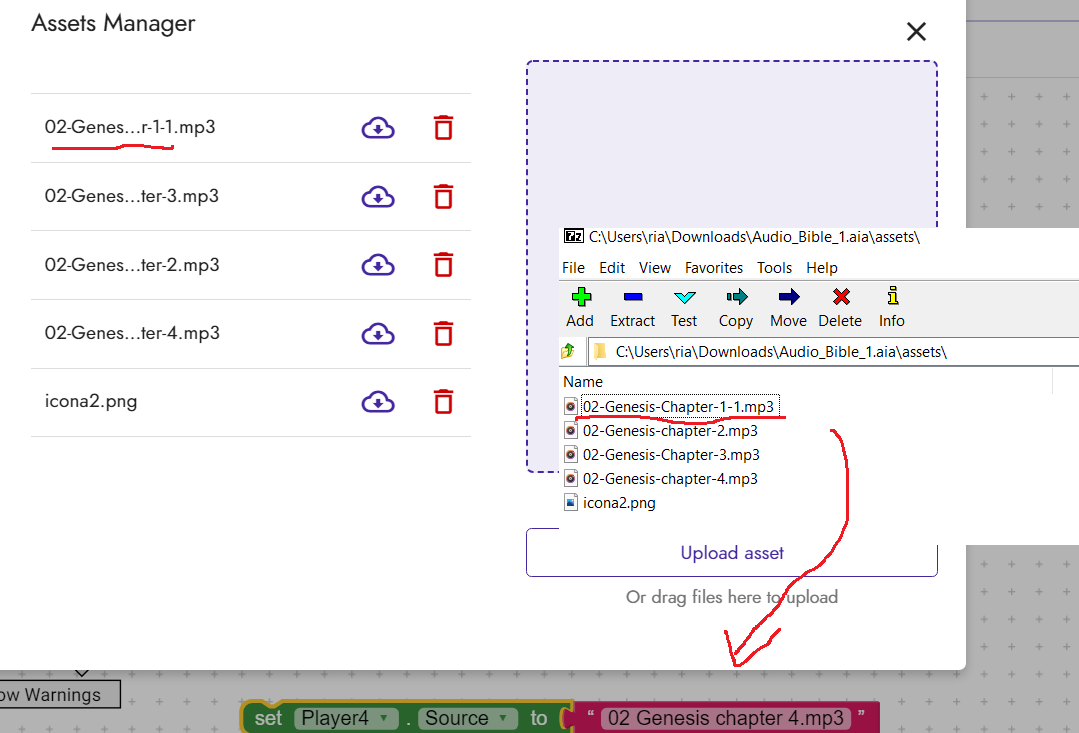Image resolution: width=1079 pixels, height=733 pixels.
Task: Click the 7-Zip address path field
Action: click(x=830, y=352)
